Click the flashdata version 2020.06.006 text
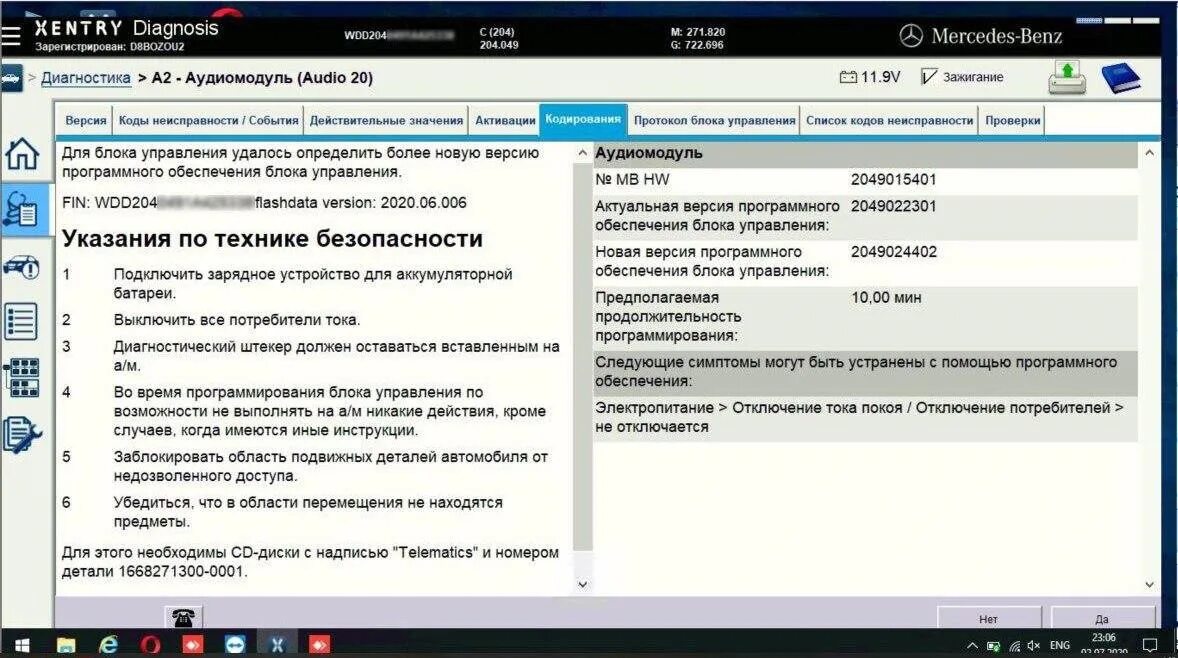Image resolution: width=1178 pixels, height=658 pixels. pos(361,203)
